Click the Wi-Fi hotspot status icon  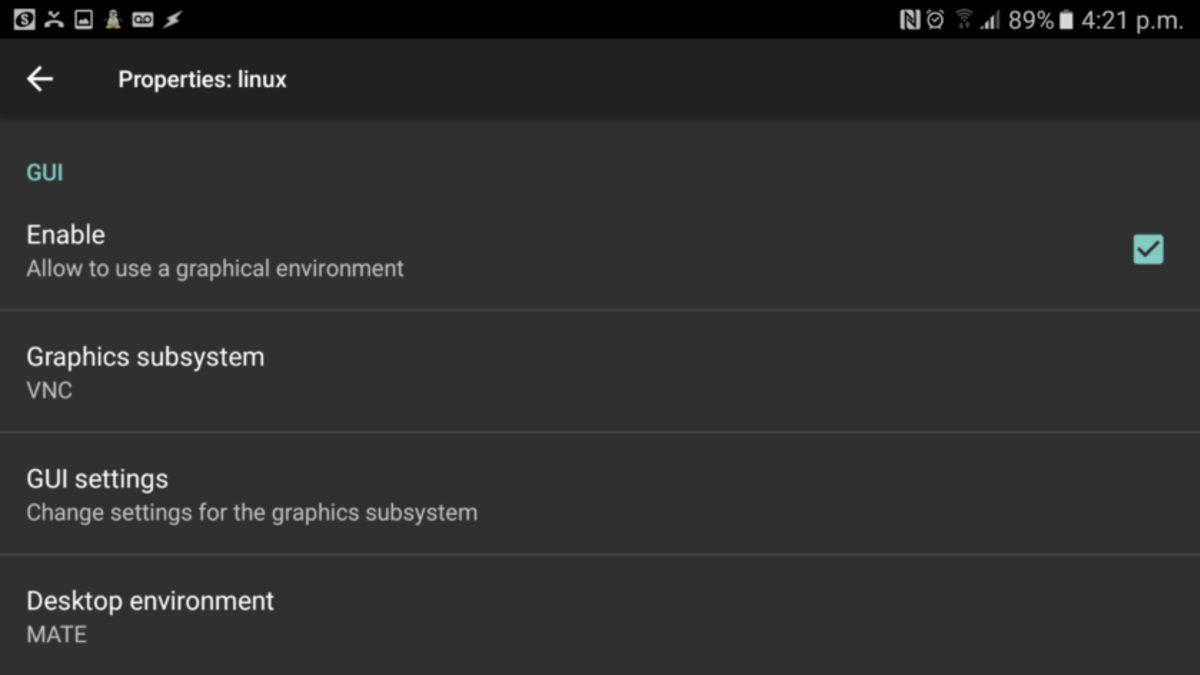[x=964, y=17]
